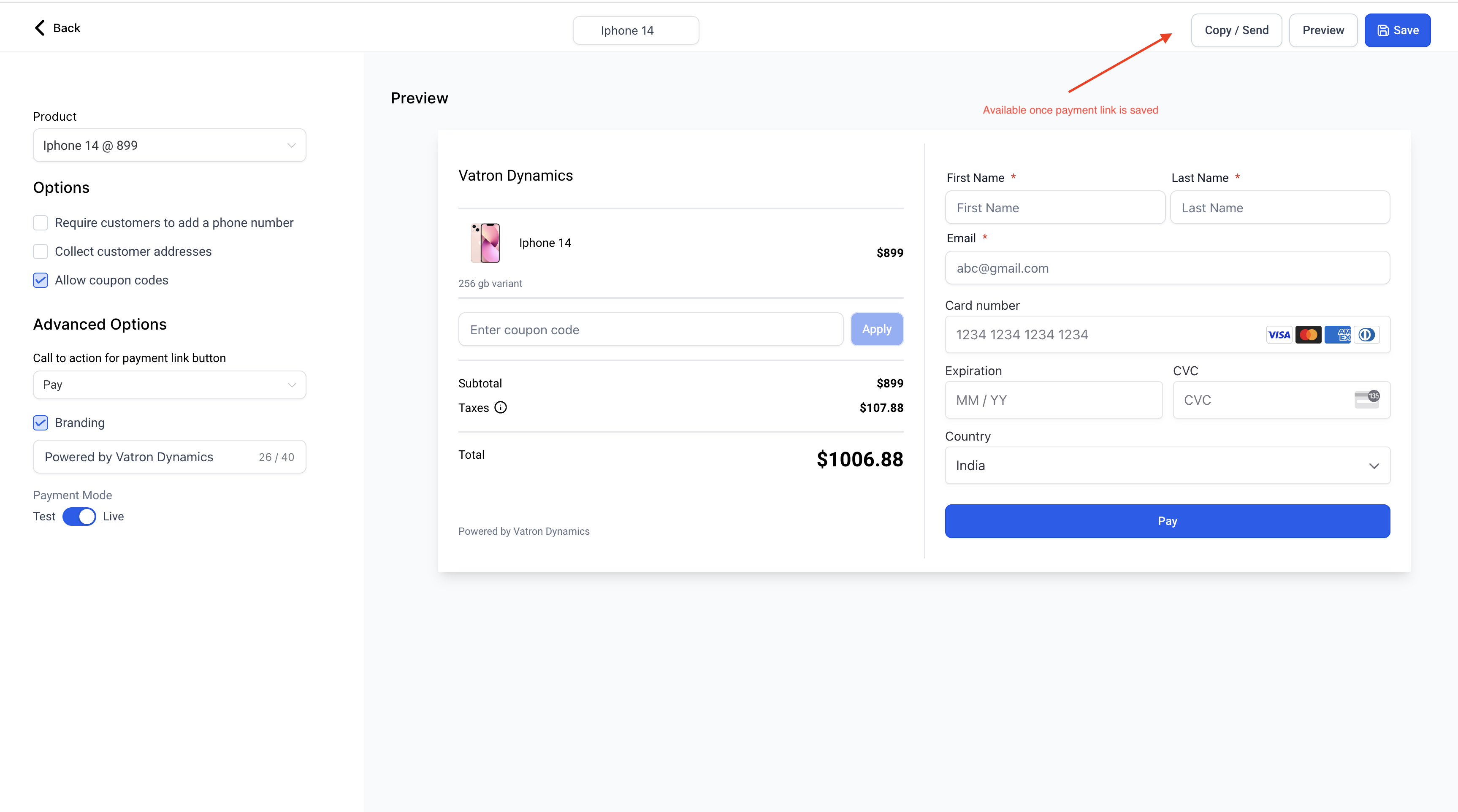Click the American Express card icon

(1337, 334)
